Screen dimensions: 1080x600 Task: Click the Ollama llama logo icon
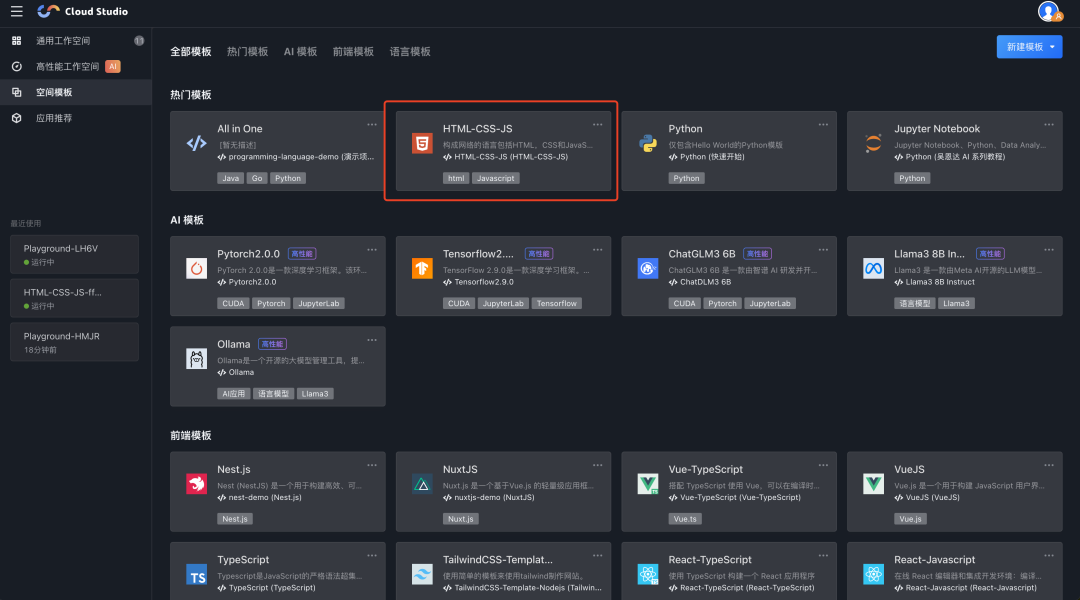tap(196, 358)
